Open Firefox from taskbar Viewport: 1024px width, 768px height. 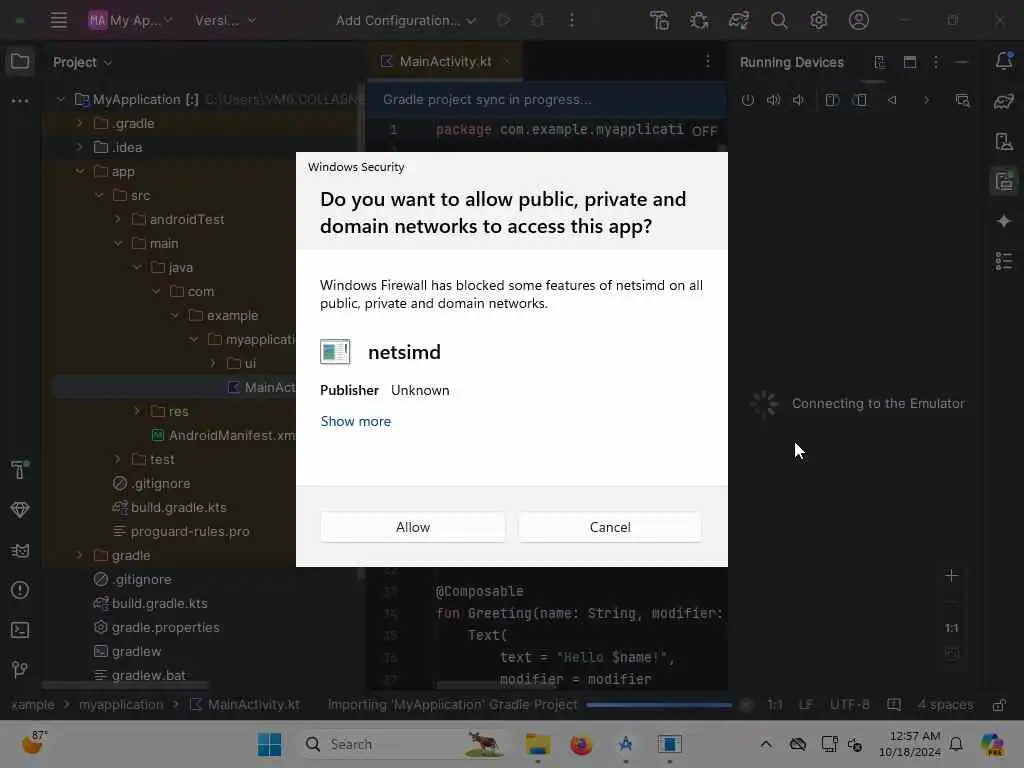[581, 744]
